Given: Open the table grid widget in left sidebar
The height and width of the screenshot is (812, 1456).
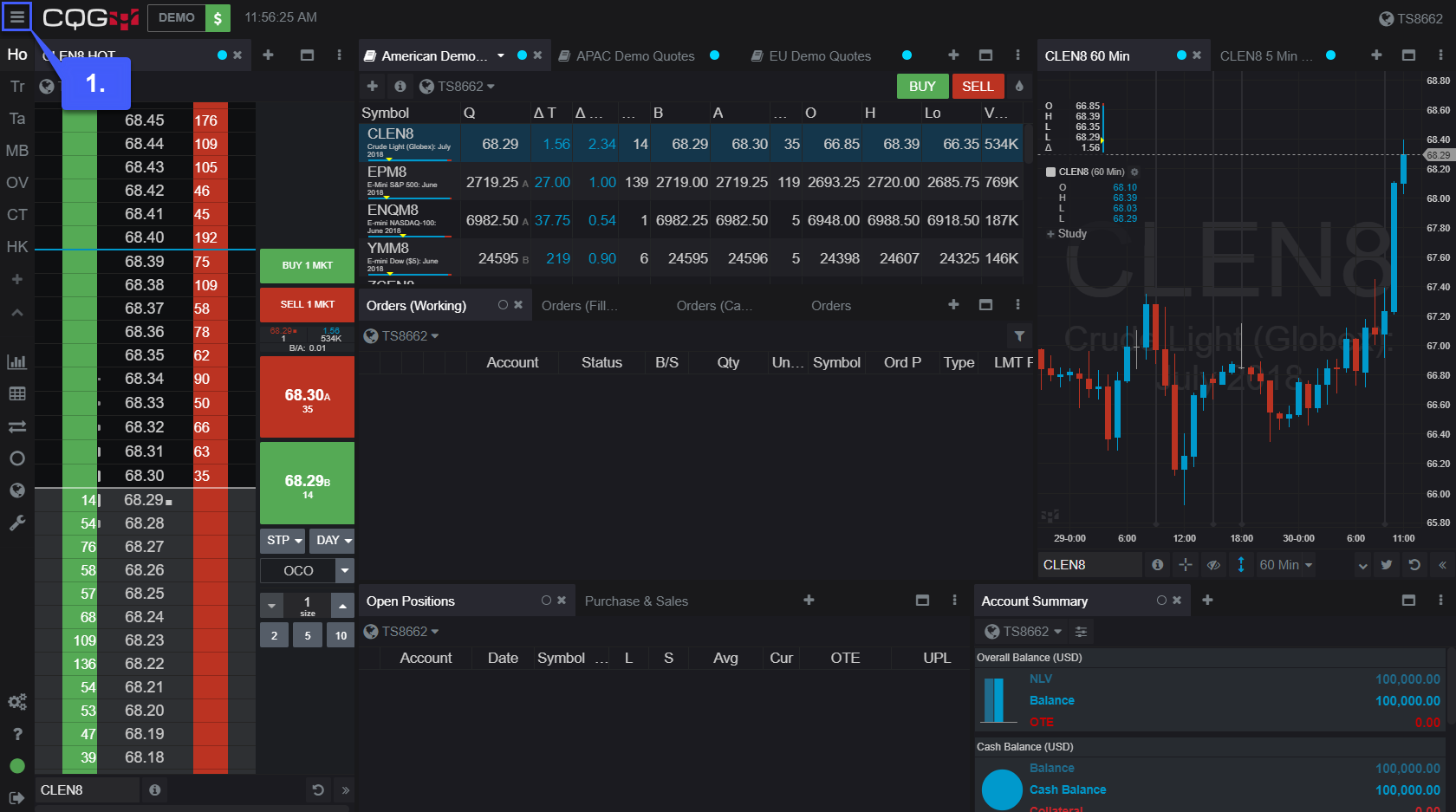Looking at the screenshot, I should pos(17,393).
